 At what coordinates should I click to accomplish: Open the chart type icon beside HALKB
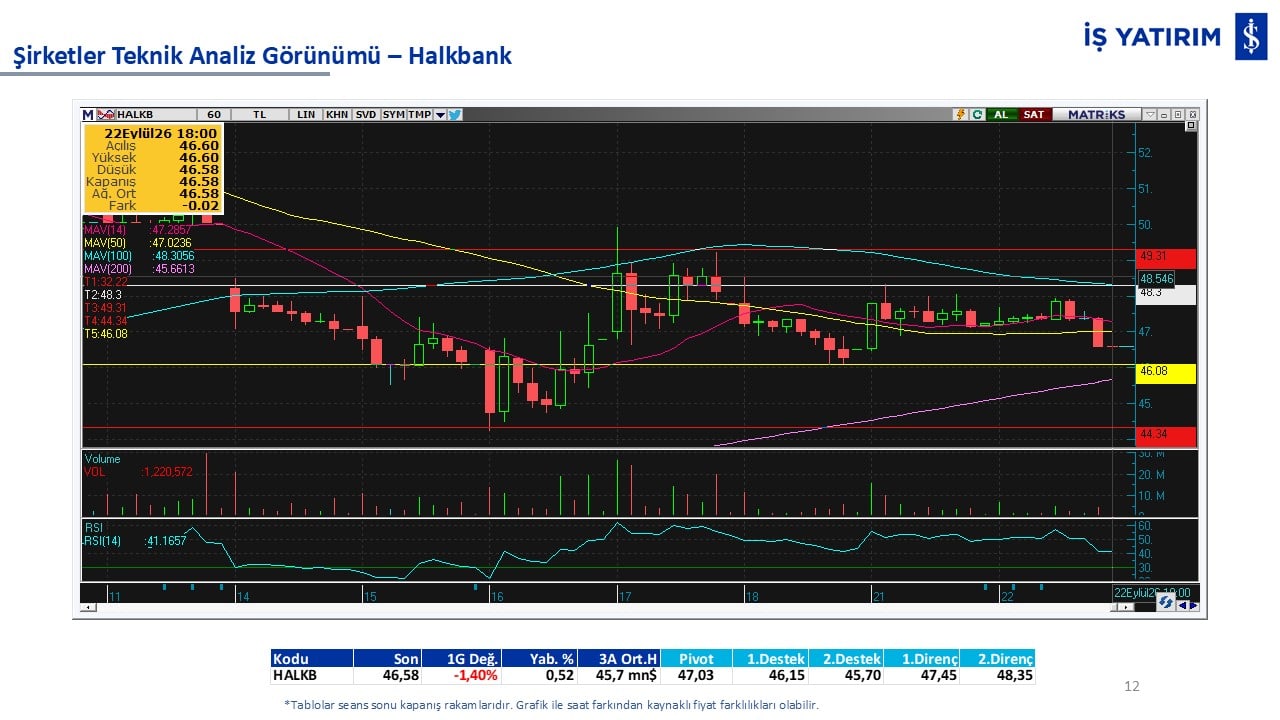tap(105, 114)
